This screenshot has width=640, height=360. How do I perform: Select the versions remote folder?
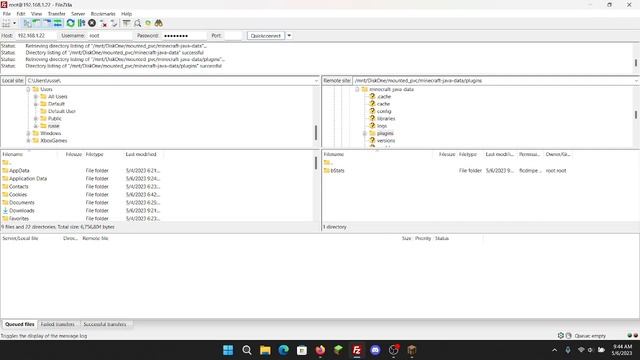[x=386, y=141]
